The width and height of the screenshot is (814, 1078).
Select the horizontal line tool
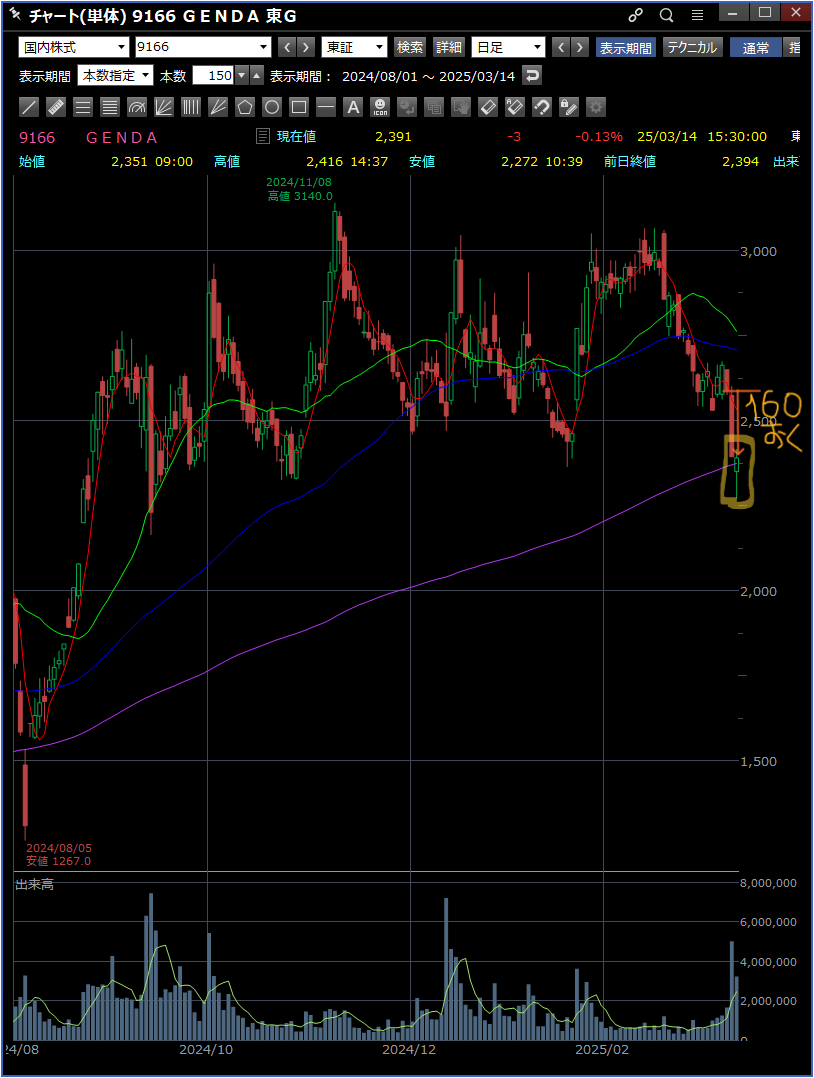click(326, 107)
